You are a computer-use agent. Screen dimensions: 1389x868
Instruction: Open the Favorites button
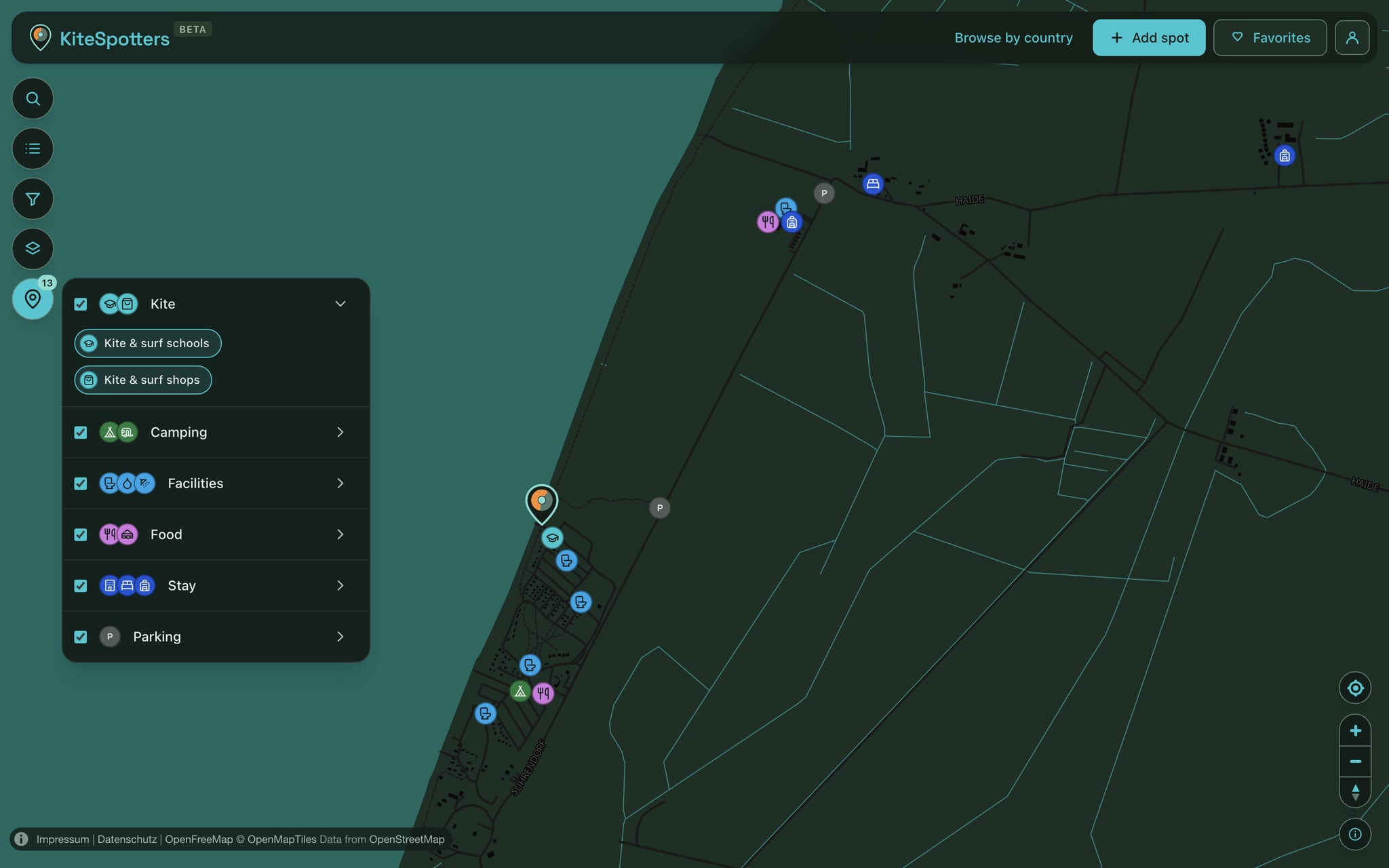[x=1270, y=38]
